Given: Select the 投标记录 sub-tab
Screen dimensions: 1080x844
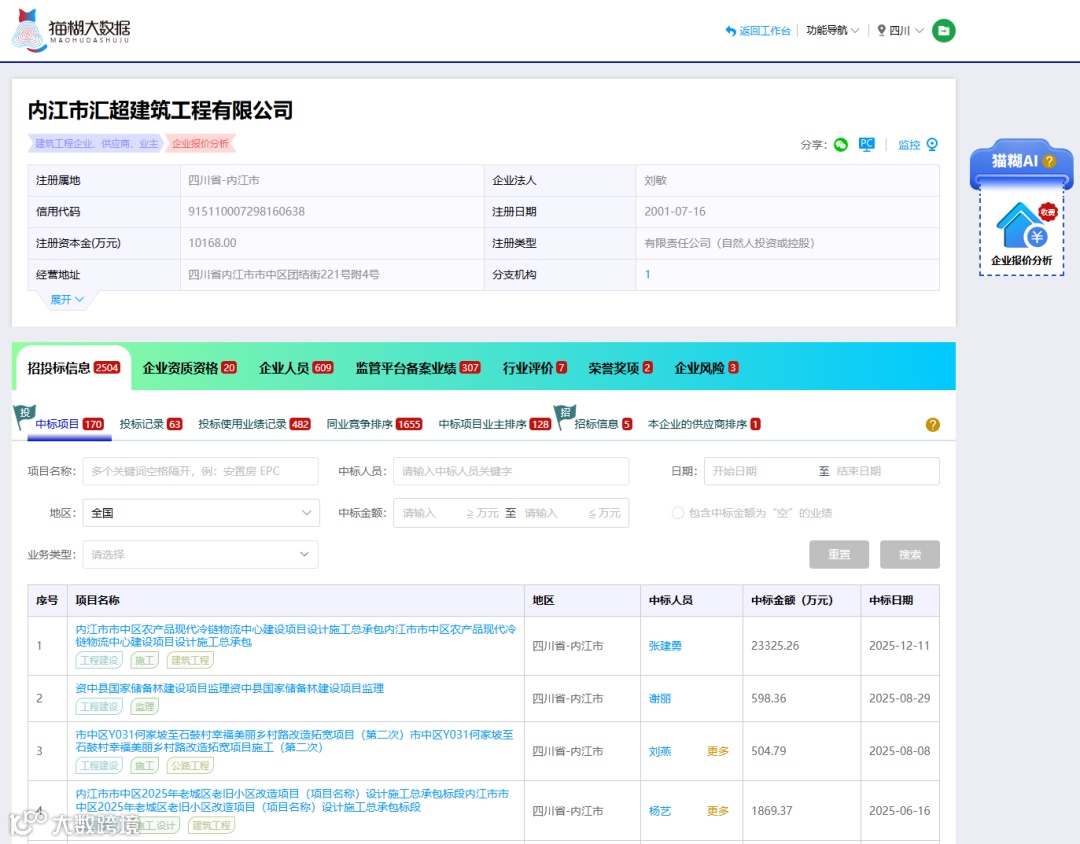Looking at the screenshot, I should pyautogui.click(x=150, y=424).
